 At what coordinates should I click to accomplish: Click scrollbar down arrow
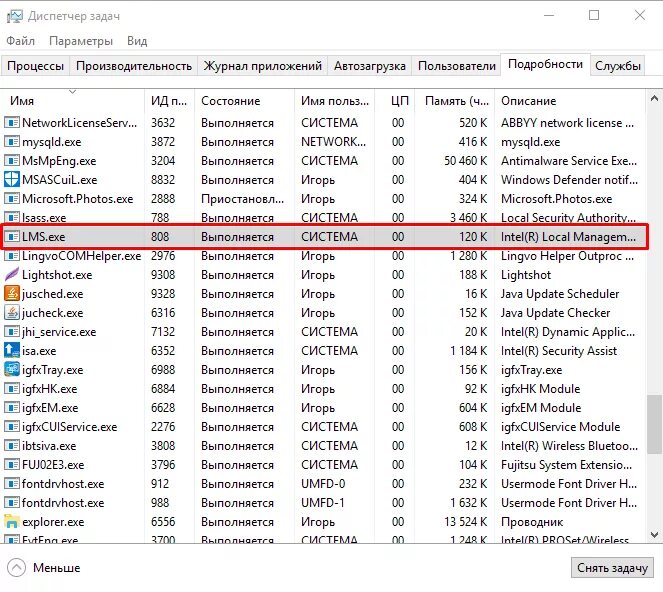coord(654,534)
